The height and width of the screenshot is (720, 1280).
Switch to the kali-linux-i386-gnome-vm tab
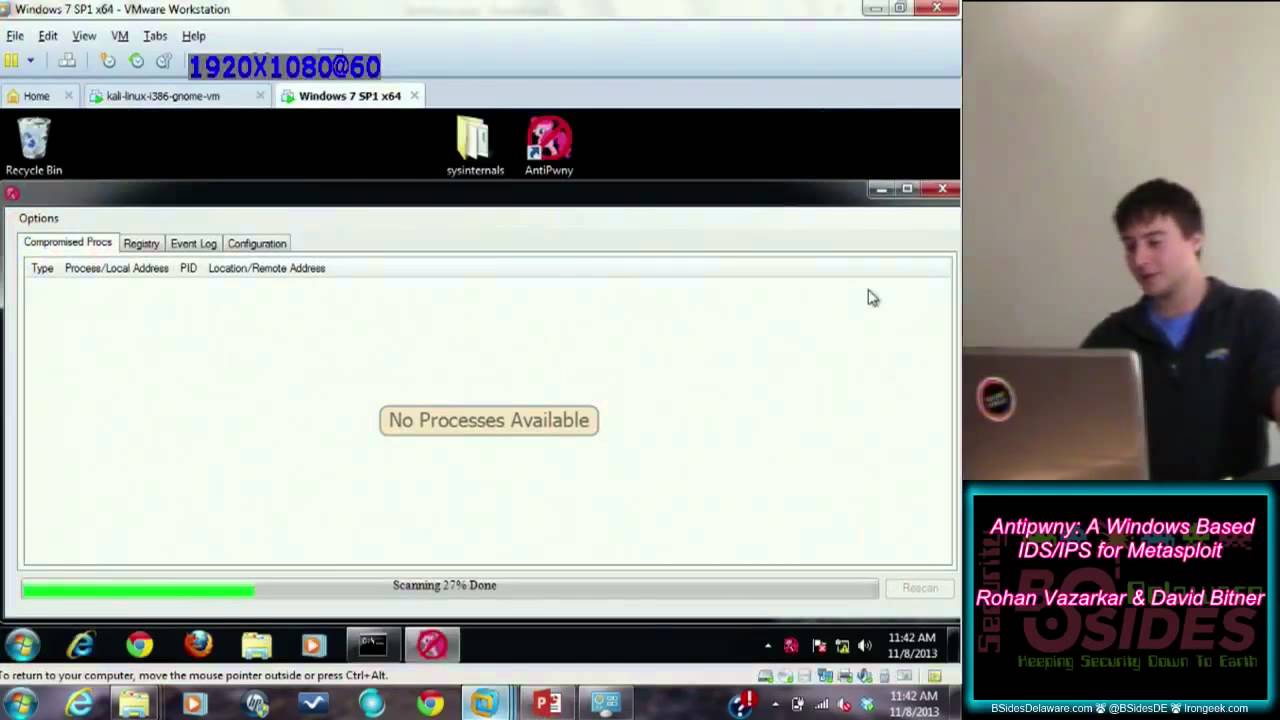[x=163, y=96]
